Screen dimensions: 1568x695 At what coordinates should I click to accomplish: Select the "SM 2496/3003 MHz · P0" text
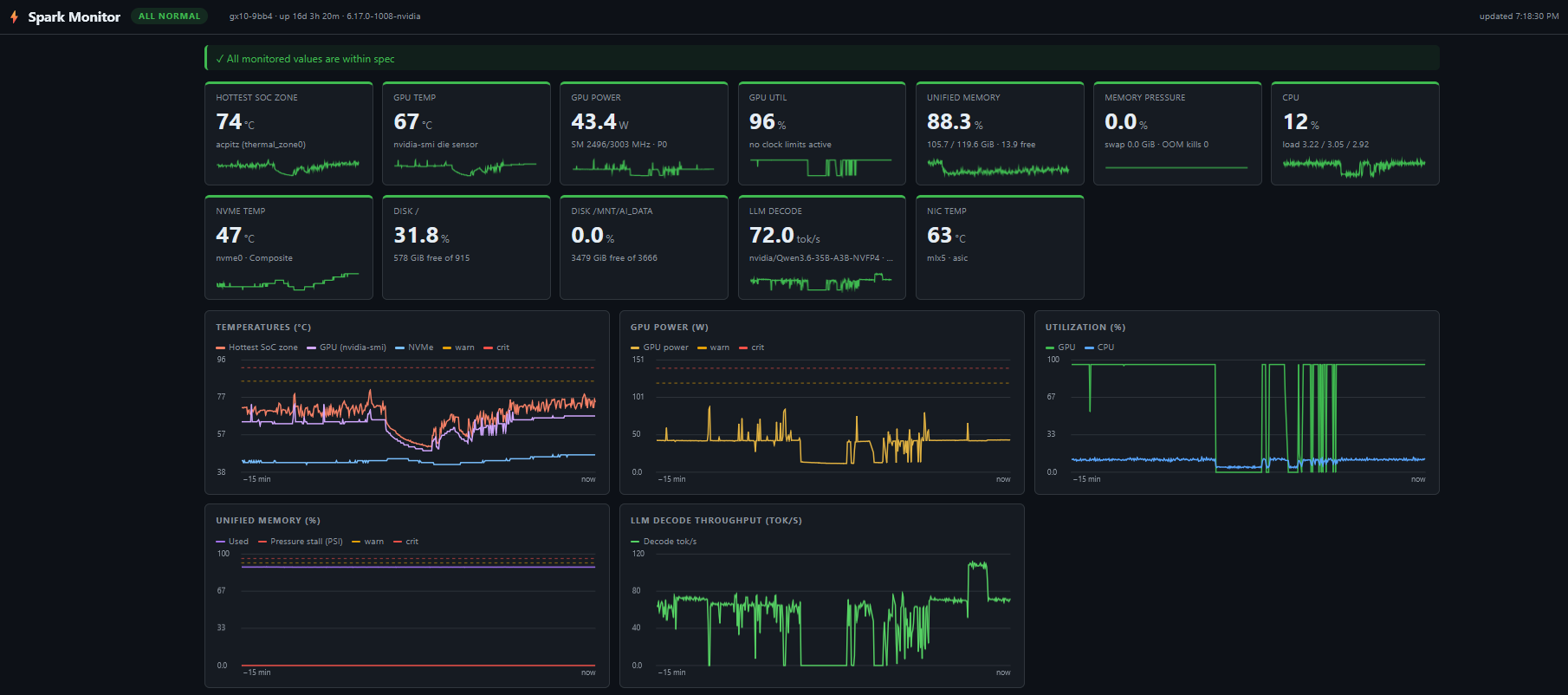619,145
